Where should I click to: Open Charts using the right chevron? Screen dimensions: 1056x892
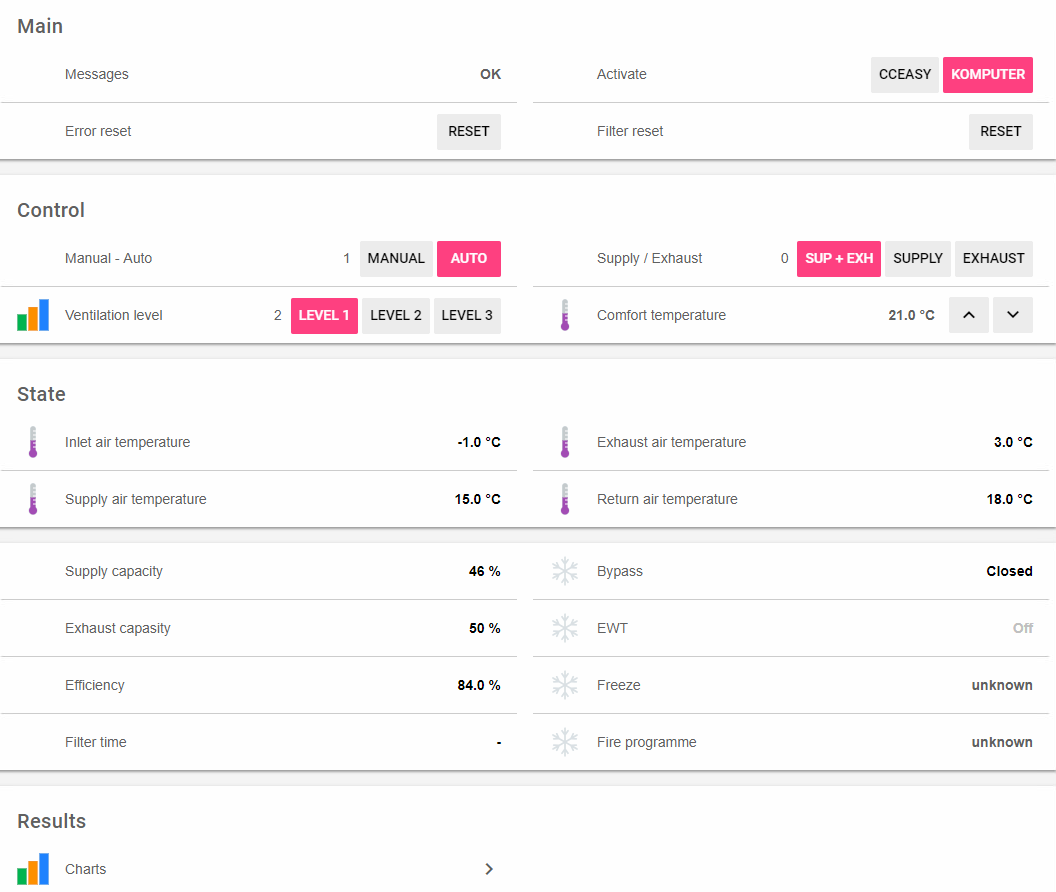pyautogui.click(x=489, y=869)
